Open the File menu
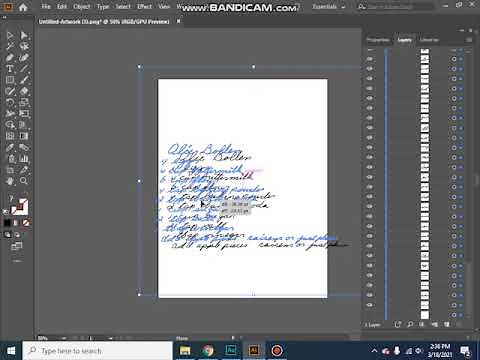This screenshot has height=360, width=480. pyautogui.click(x=46, y=6)
